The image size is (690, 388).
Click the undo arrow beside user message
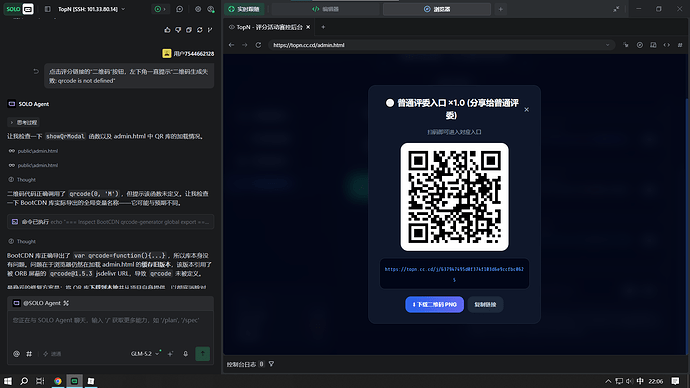pyautogui.click(x=36, y=71)
